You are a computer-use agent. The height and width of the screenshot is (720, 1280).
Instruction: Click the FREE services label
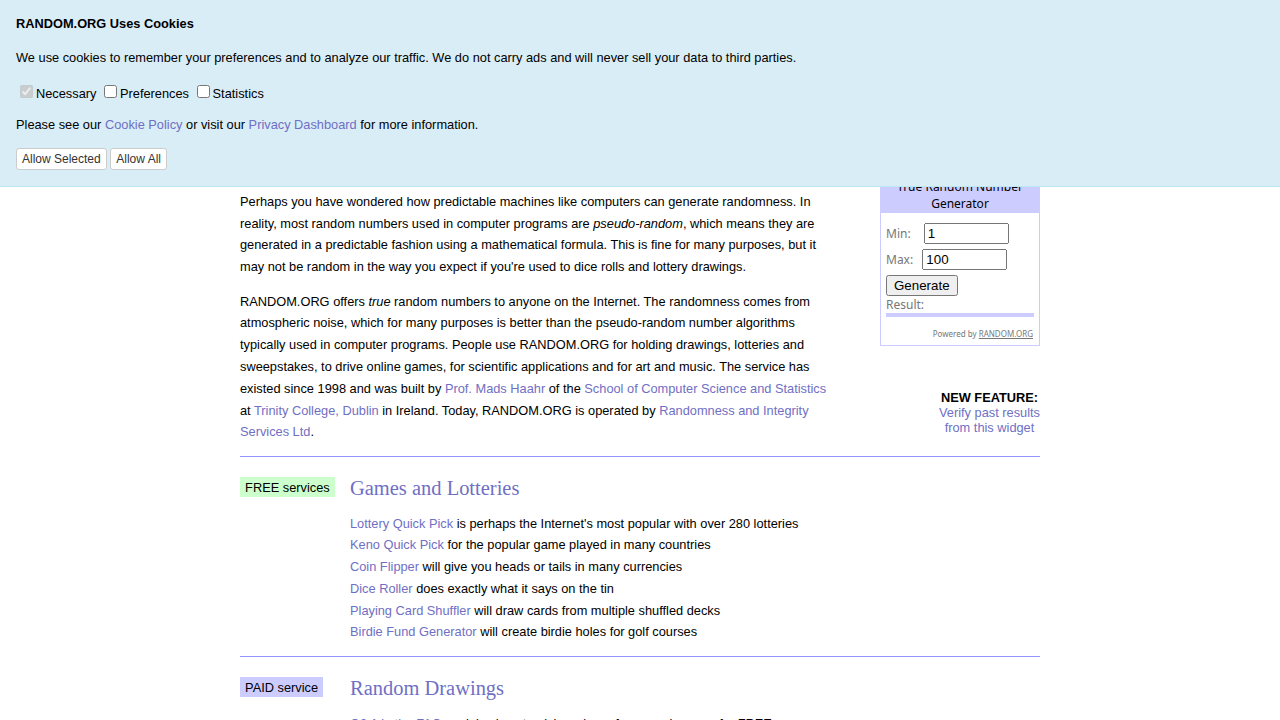click(287, 488)
